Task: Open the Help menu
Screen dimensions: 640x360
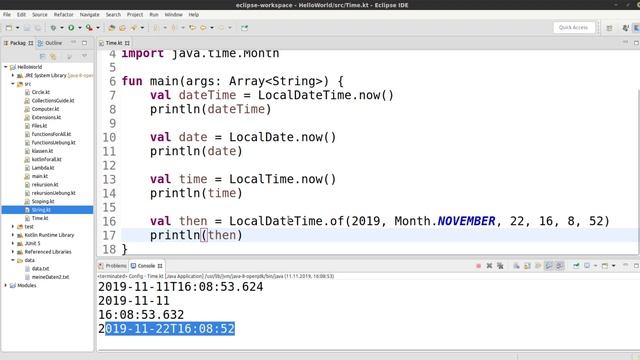Action: (x=193, y=14)
